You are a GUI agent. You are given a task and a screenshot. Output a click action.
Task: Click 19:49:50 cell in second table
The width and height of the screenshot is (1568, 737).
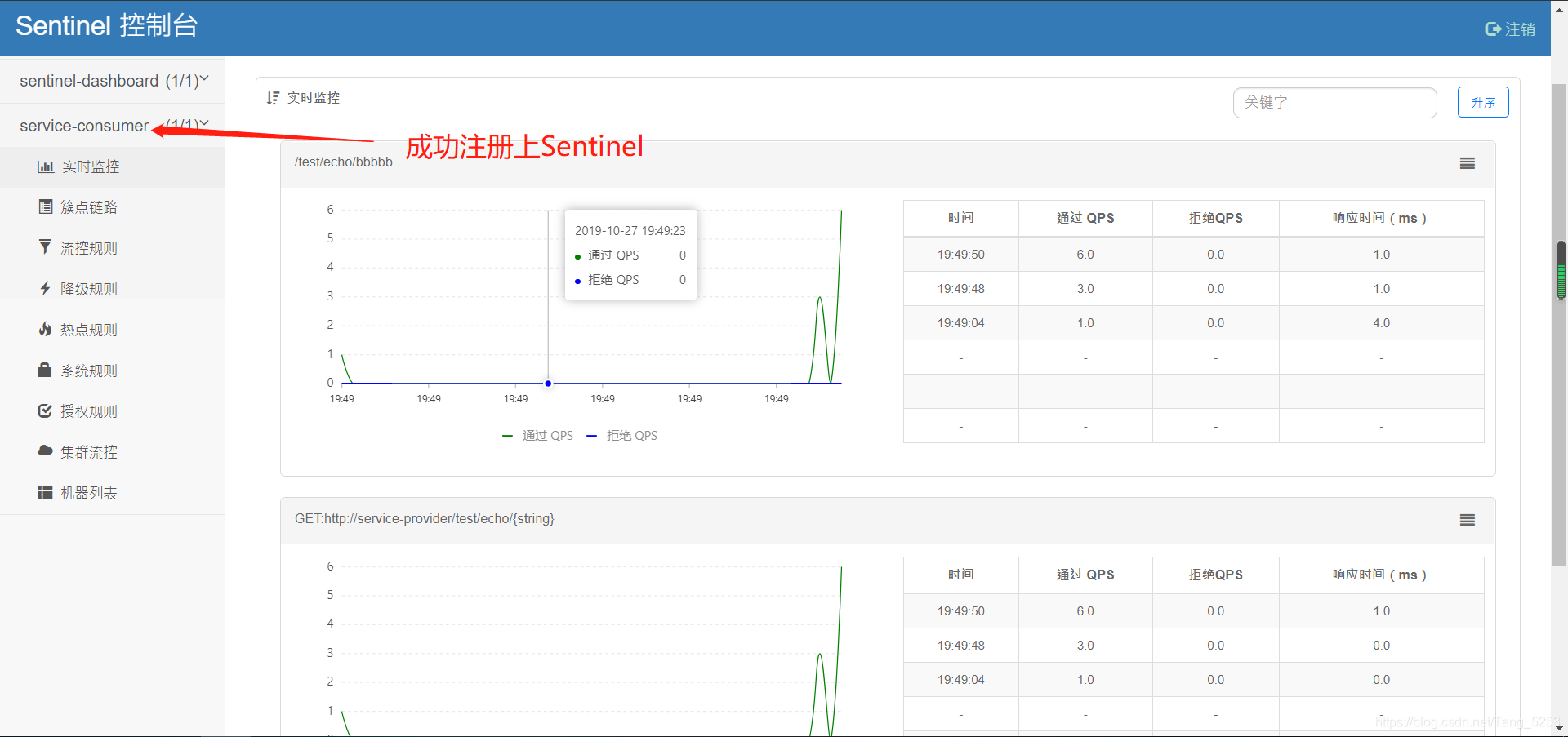(961, 611)
